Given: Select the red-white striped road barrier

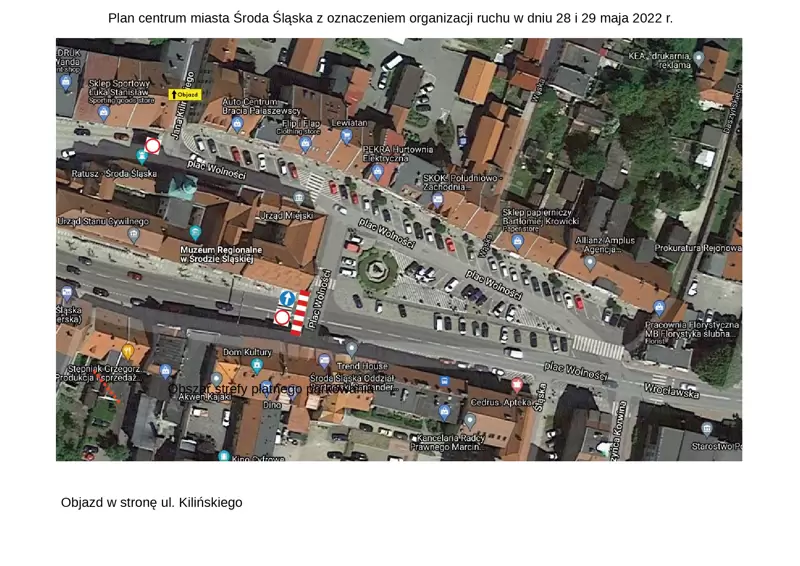Looking at the screenshot, I should click(300, 313).
